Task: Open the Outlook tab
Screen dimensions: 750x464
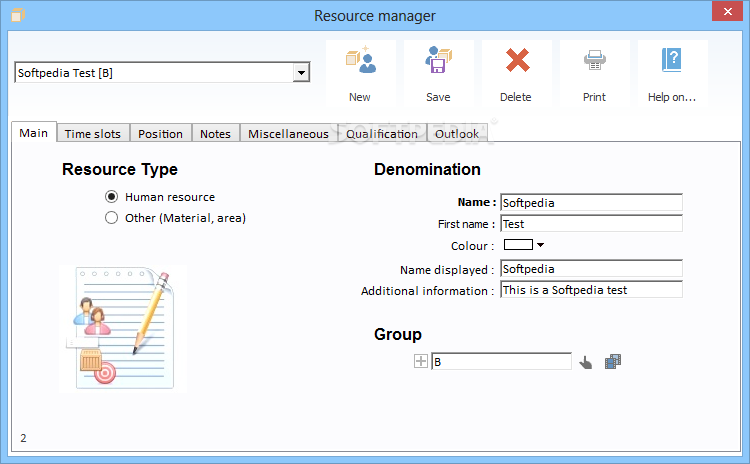Action: pos(457,134)
